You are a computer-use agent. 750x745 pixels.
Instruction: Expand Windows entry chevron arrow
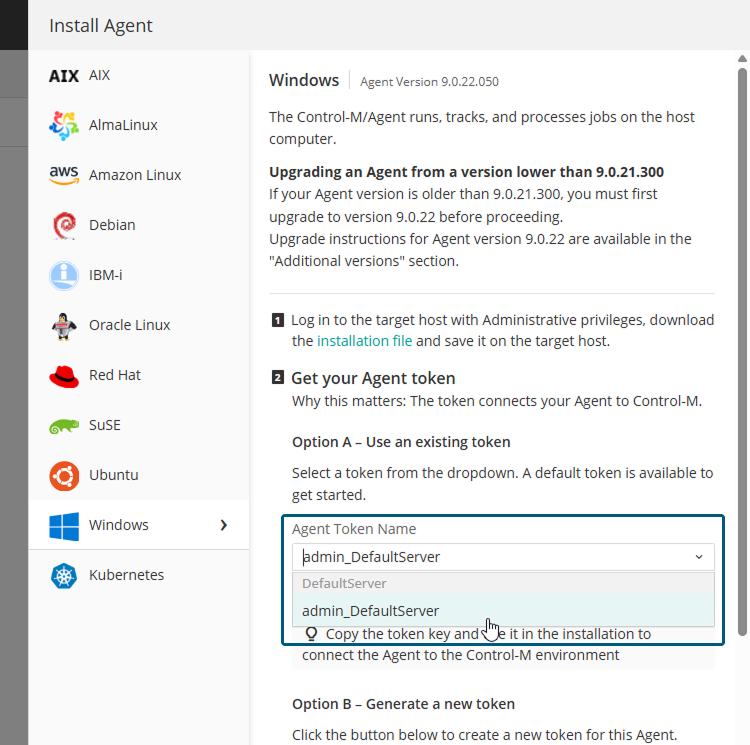(224, 525)
